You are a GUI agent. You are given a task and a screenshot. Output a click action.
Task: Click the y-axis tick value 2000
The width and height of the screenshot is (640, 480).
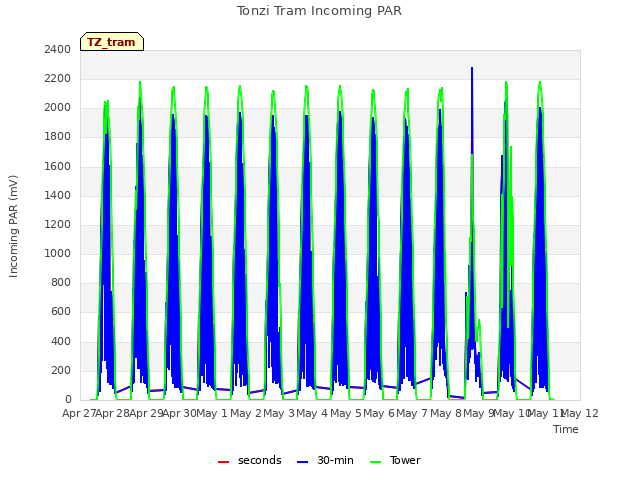pos(58,108)
